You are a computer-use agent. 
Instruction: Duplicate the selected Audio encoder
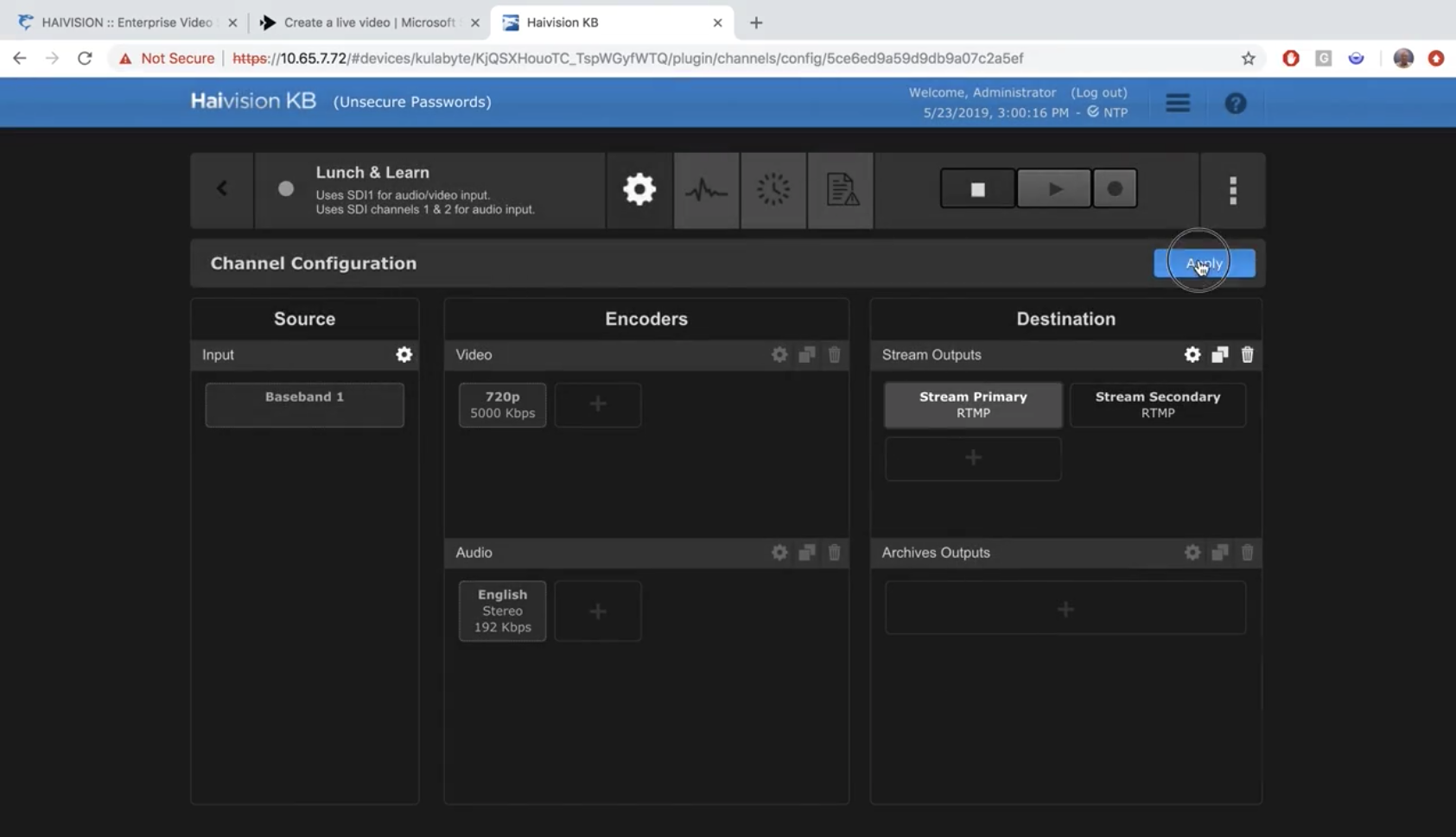point(807,553)
